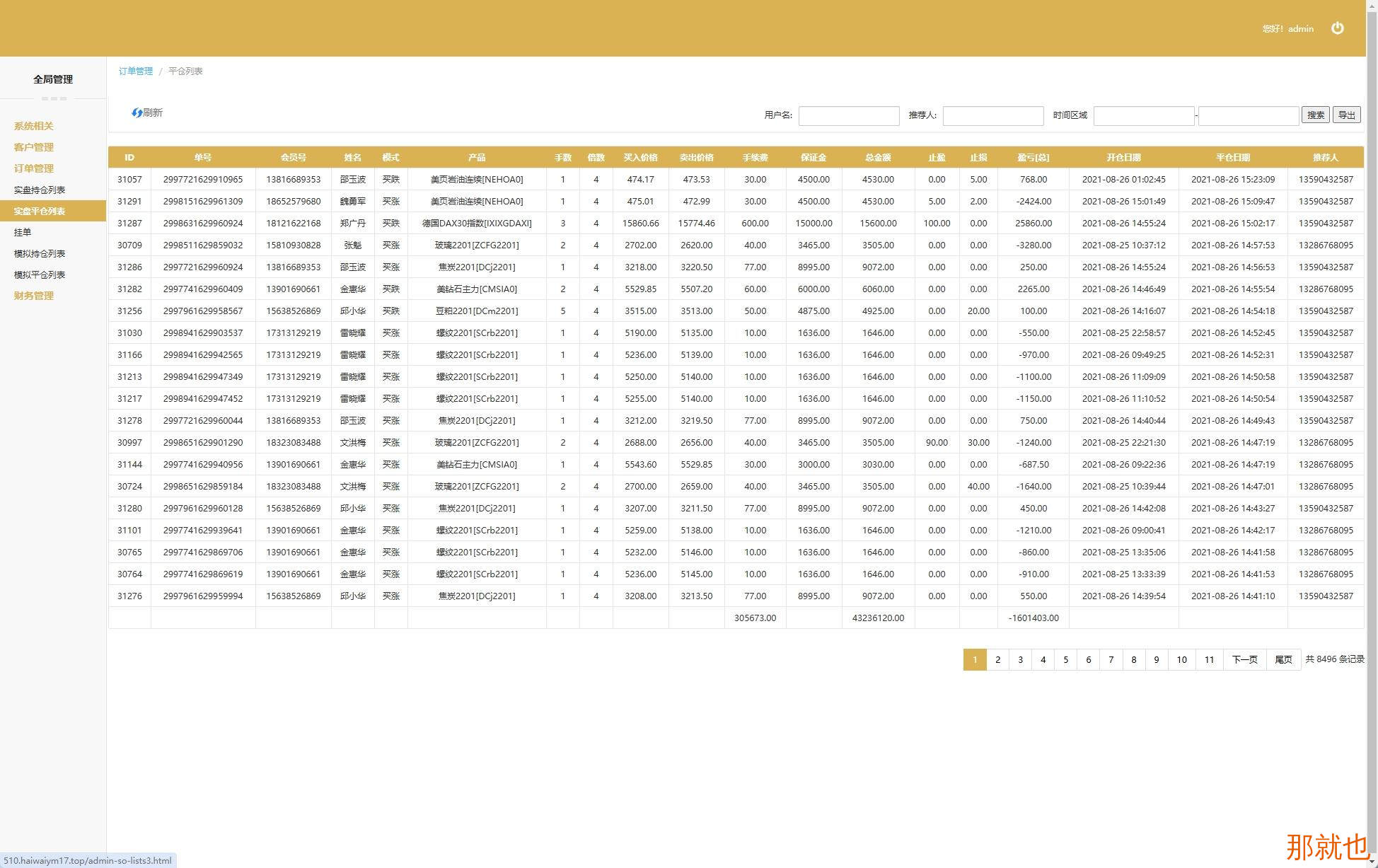Select 实盘平仓列表 menu item

pos(40,211)
